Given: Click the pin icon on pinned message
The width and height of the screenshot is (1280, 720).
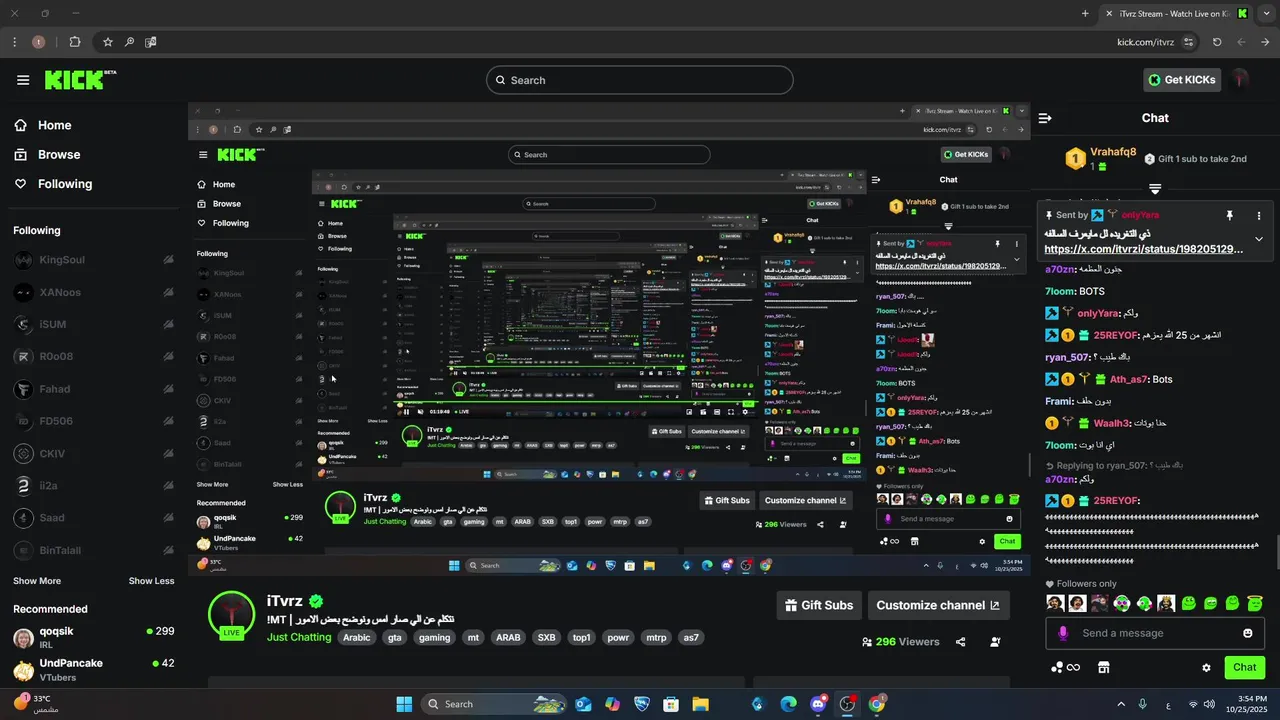Looking at the screenshot, I should tap(1229, 215).
